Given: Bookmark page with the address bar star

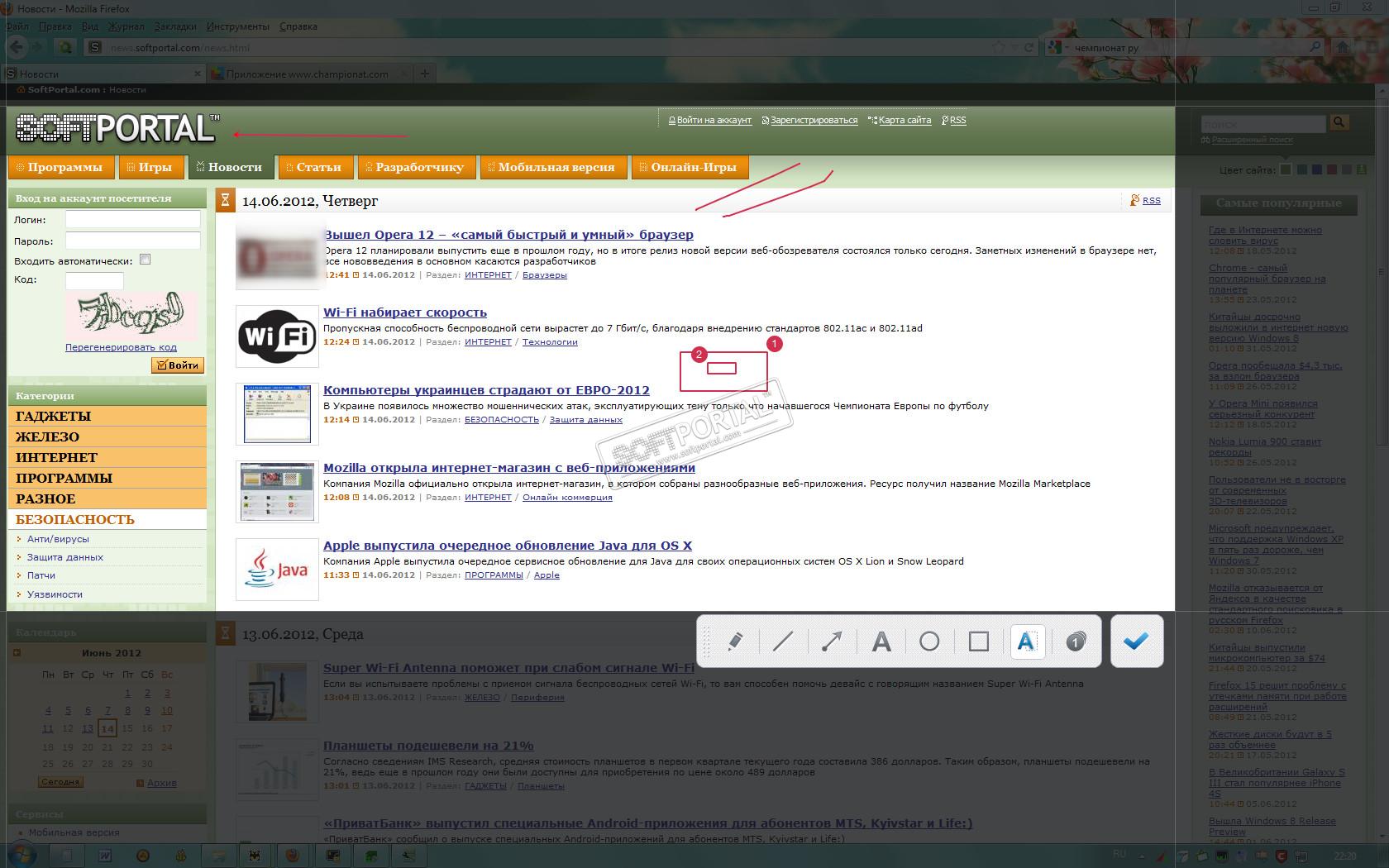Looking at the screenshot, I should pos(998,48).
